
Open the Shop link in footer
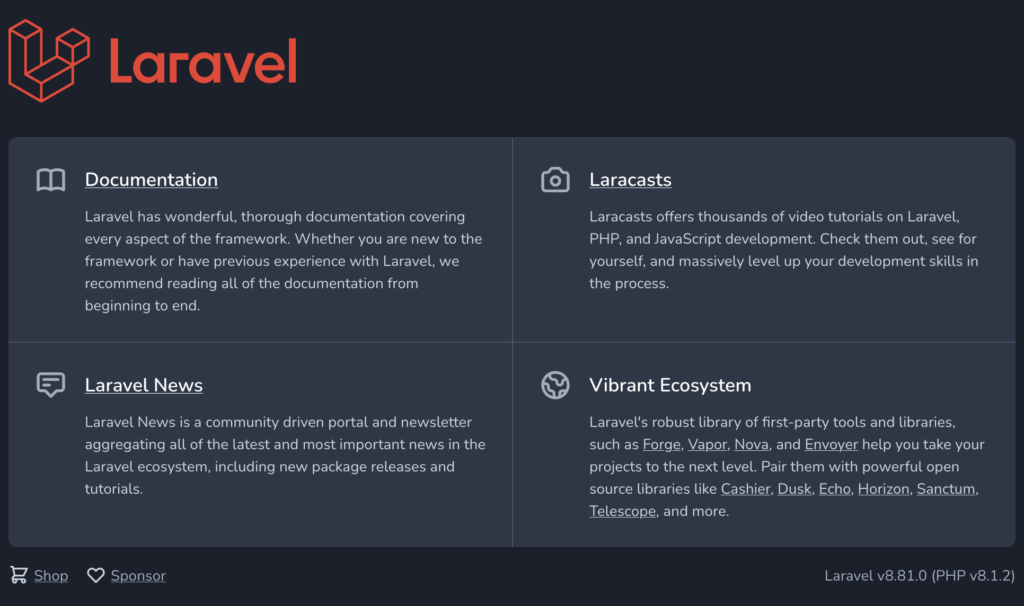click(51, 576)
